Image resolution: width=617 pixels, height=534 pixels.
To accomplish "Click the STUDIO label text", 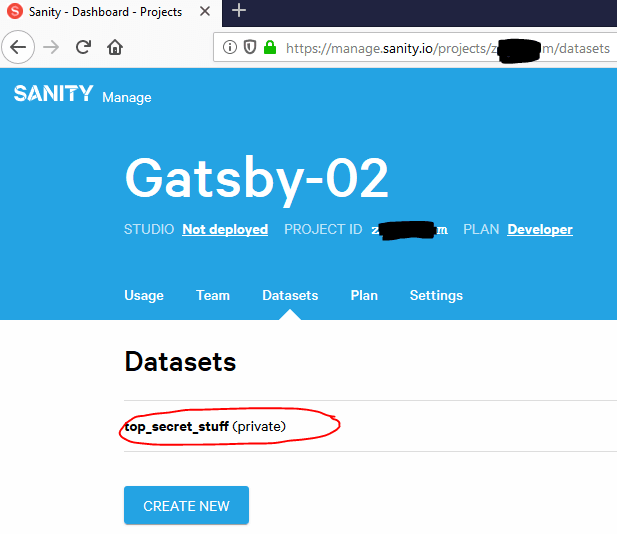I will pos(149,229).
